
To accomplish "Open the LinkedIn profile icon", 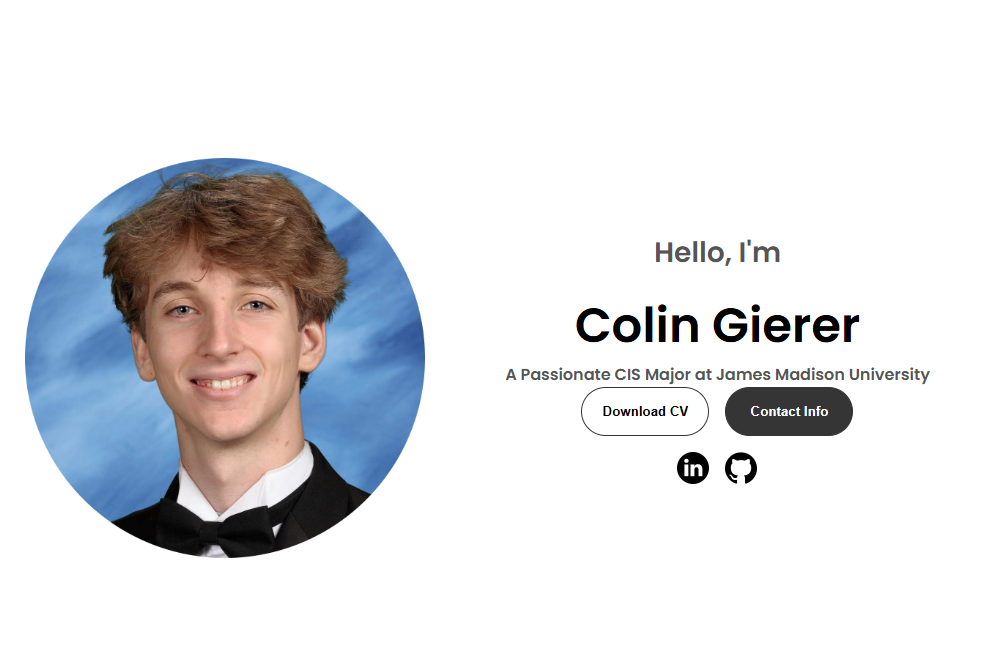I will (x=692, y=468).
